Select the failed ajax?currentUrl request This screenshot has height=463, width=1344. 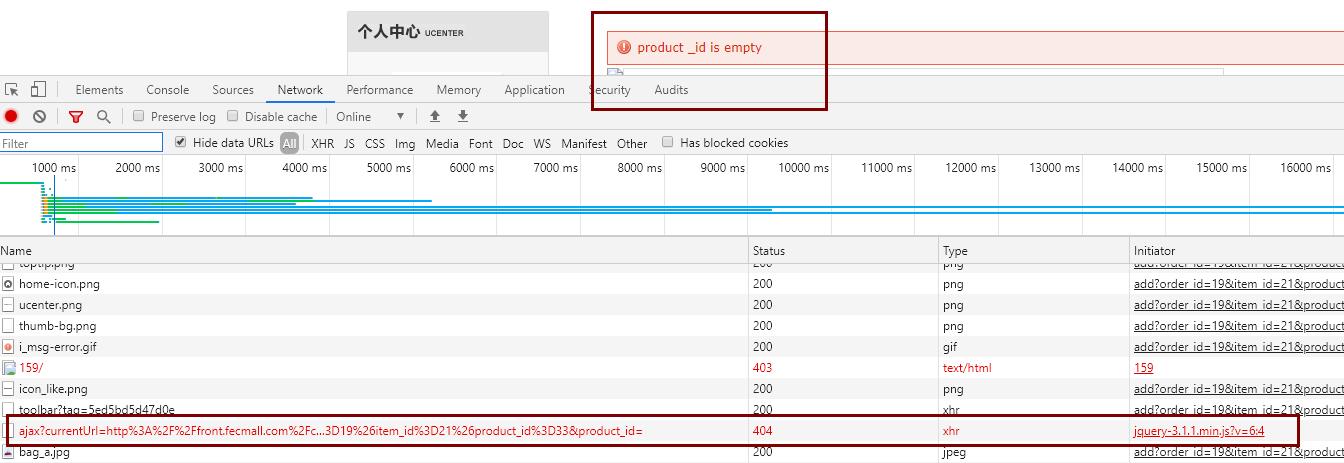point(672,431)
